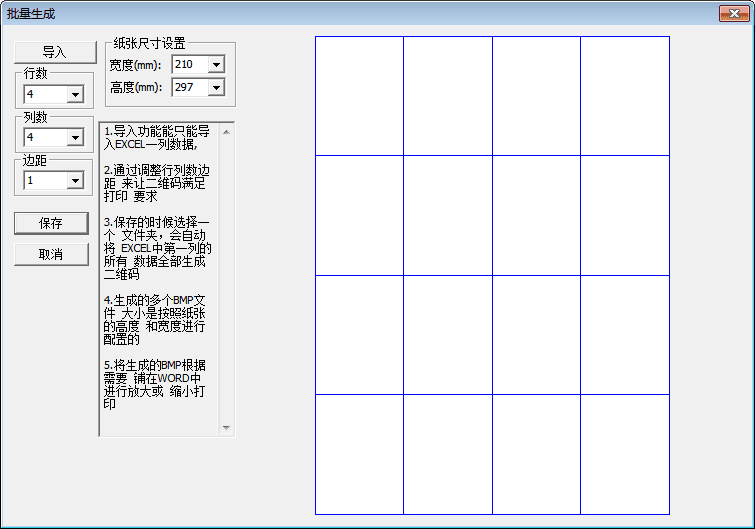755x529 pixels.
Task: Open the 宽度 width dropdown arrow
Action: click(x=216, y=65)
